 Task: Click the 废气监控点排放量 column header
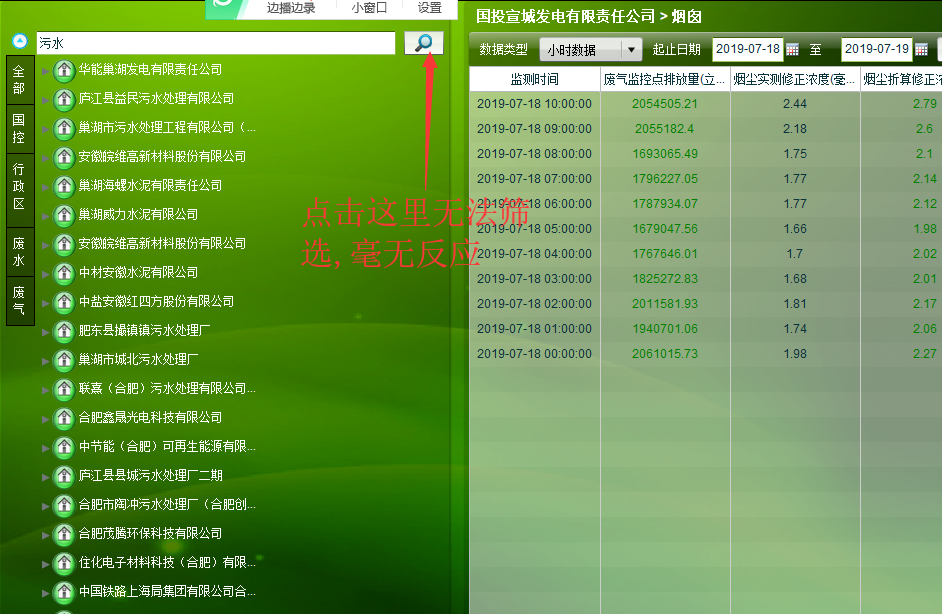665,79
